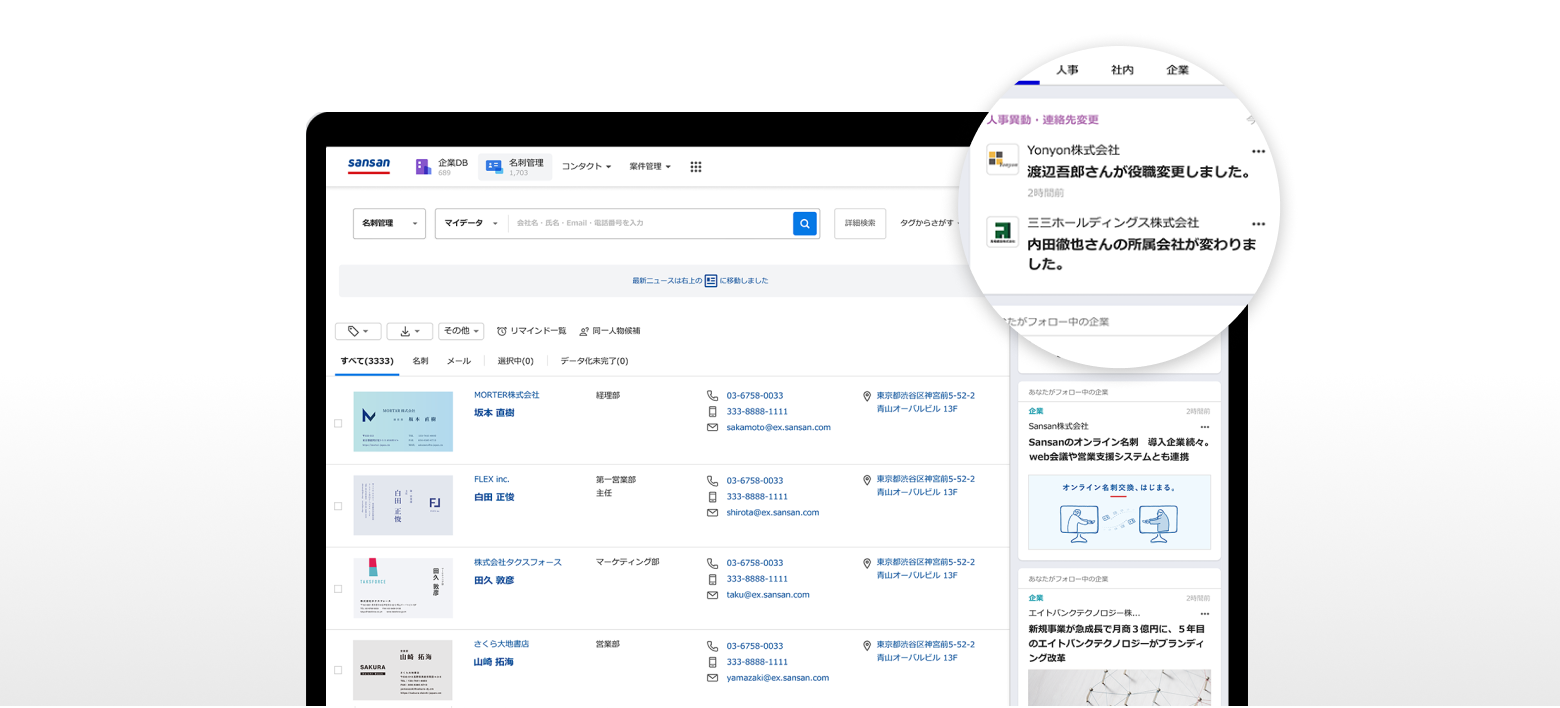Click the Sansan logo
Screen dimensions: 1560x708
tap(369, 165)
